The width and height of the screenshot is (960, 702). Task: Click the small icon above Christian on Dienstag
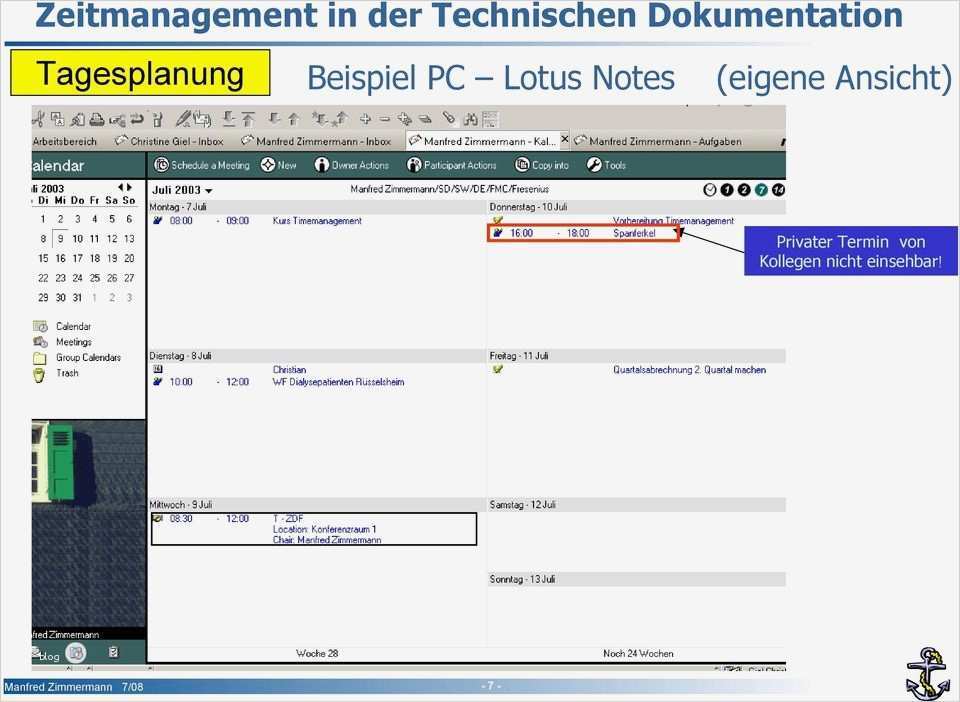[158, 369]
